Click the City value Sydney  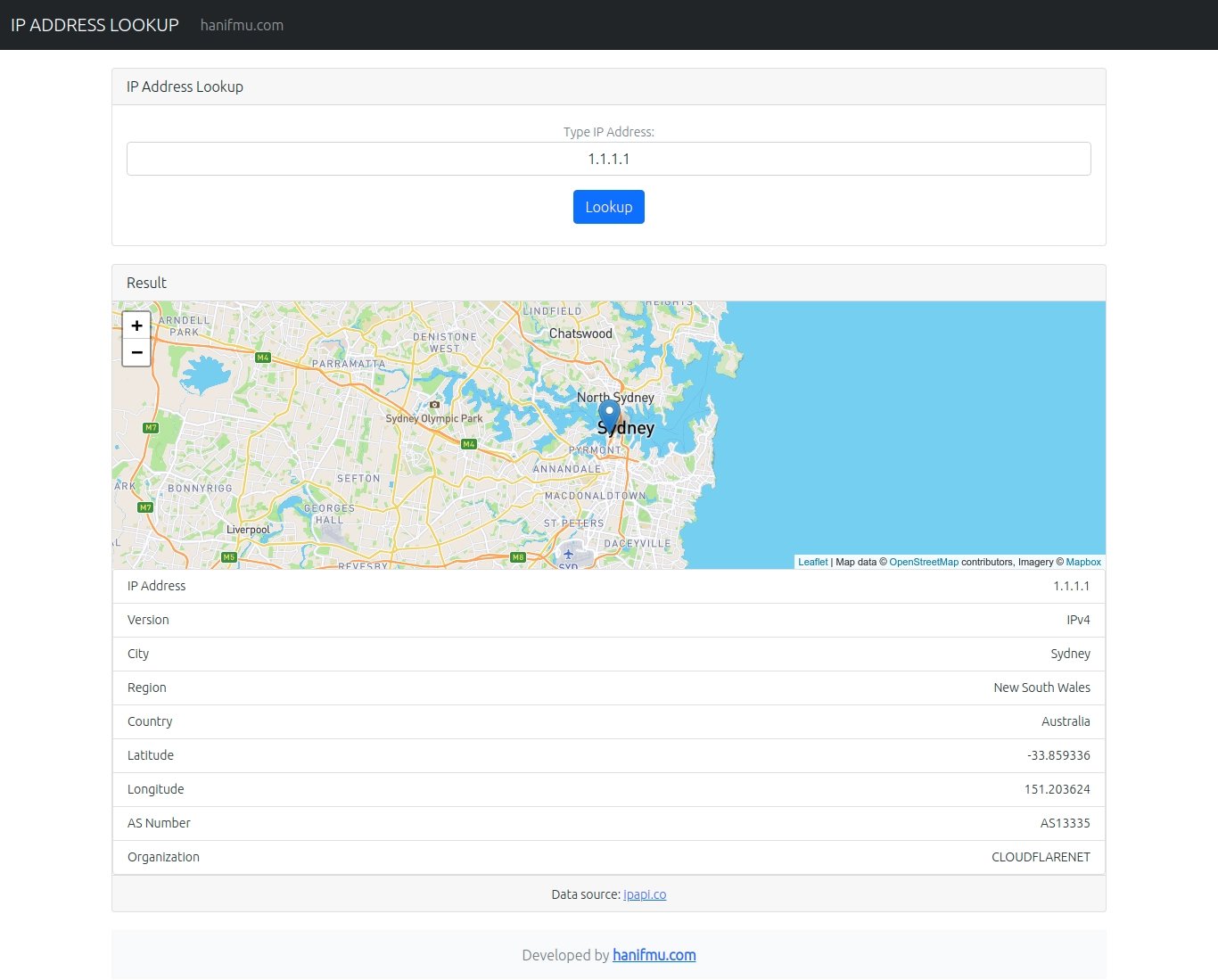1070,654
